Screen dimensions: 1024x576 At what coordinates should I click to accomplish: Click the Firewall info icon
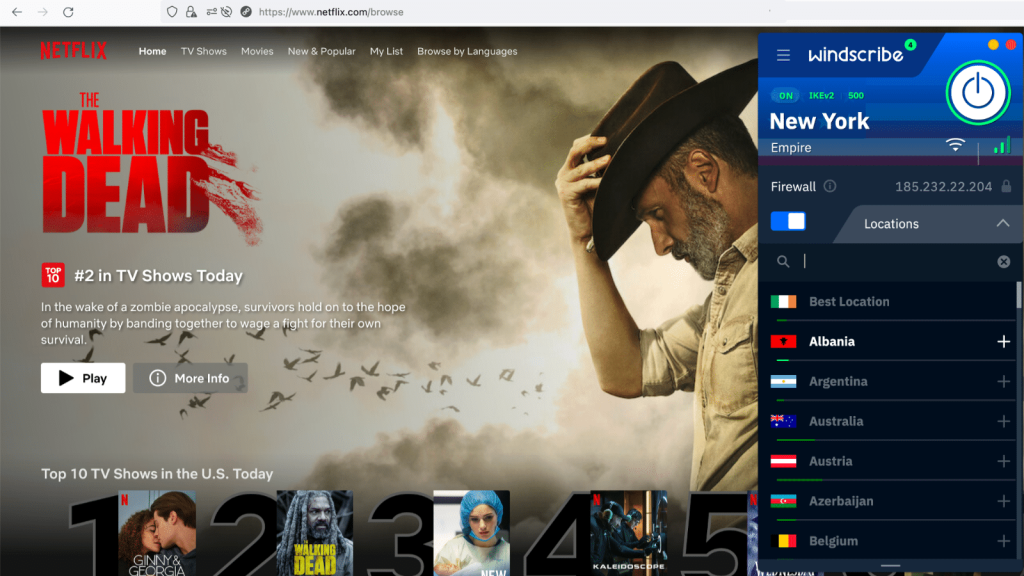tap(830, 186)
